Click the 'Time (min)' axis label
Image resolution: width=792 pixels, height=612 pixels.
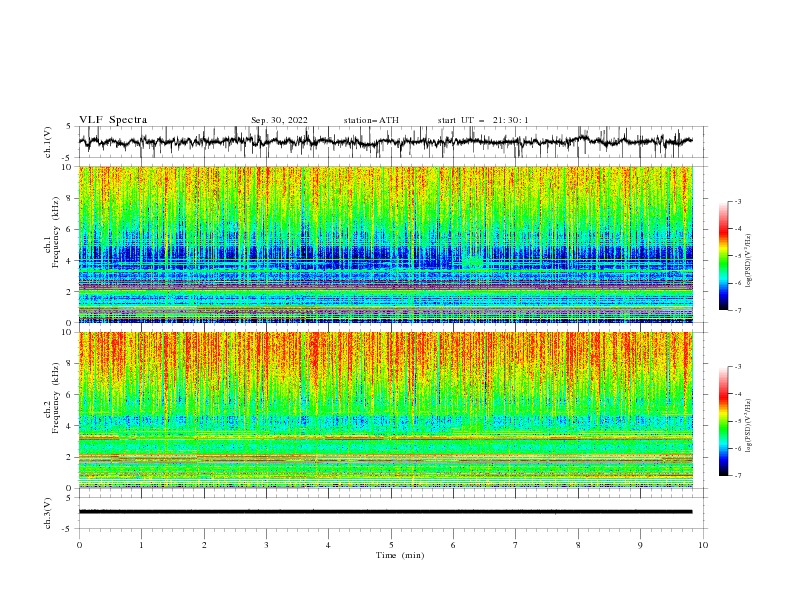pyautogui.click(x=400, y=555)
